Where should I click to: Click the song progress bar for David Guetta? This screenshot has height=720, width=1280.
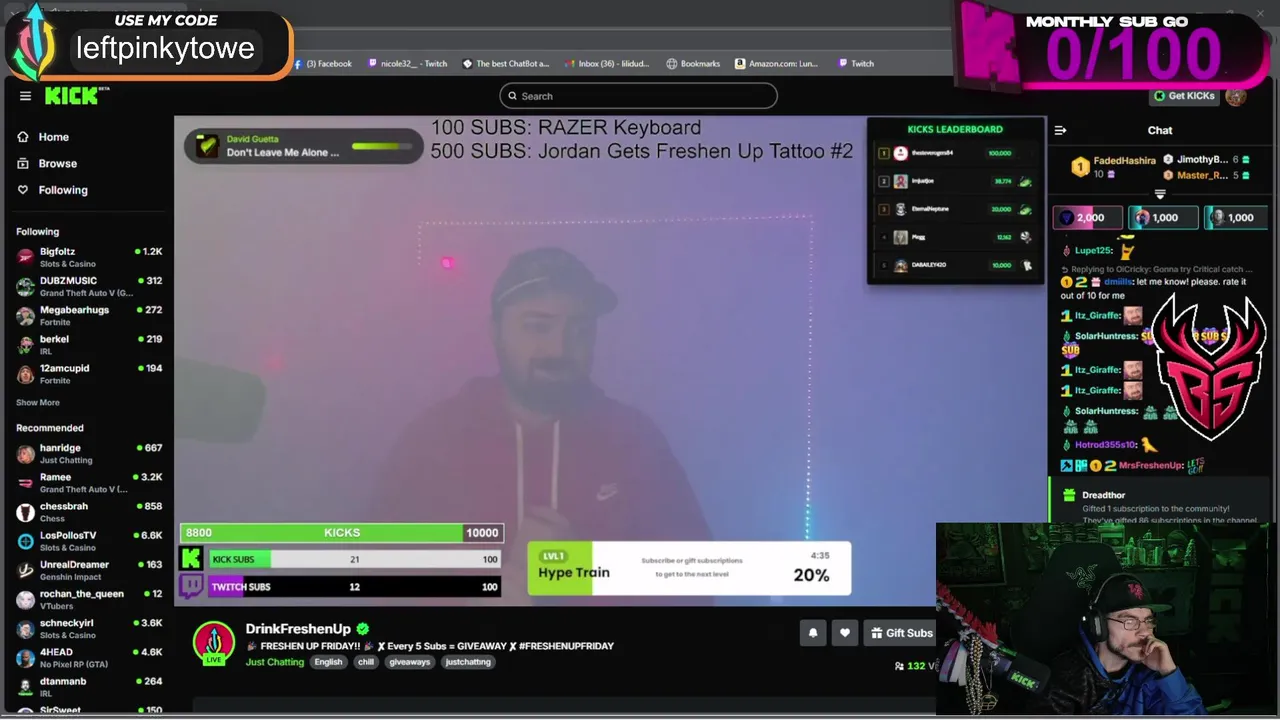tap(381, 146)
